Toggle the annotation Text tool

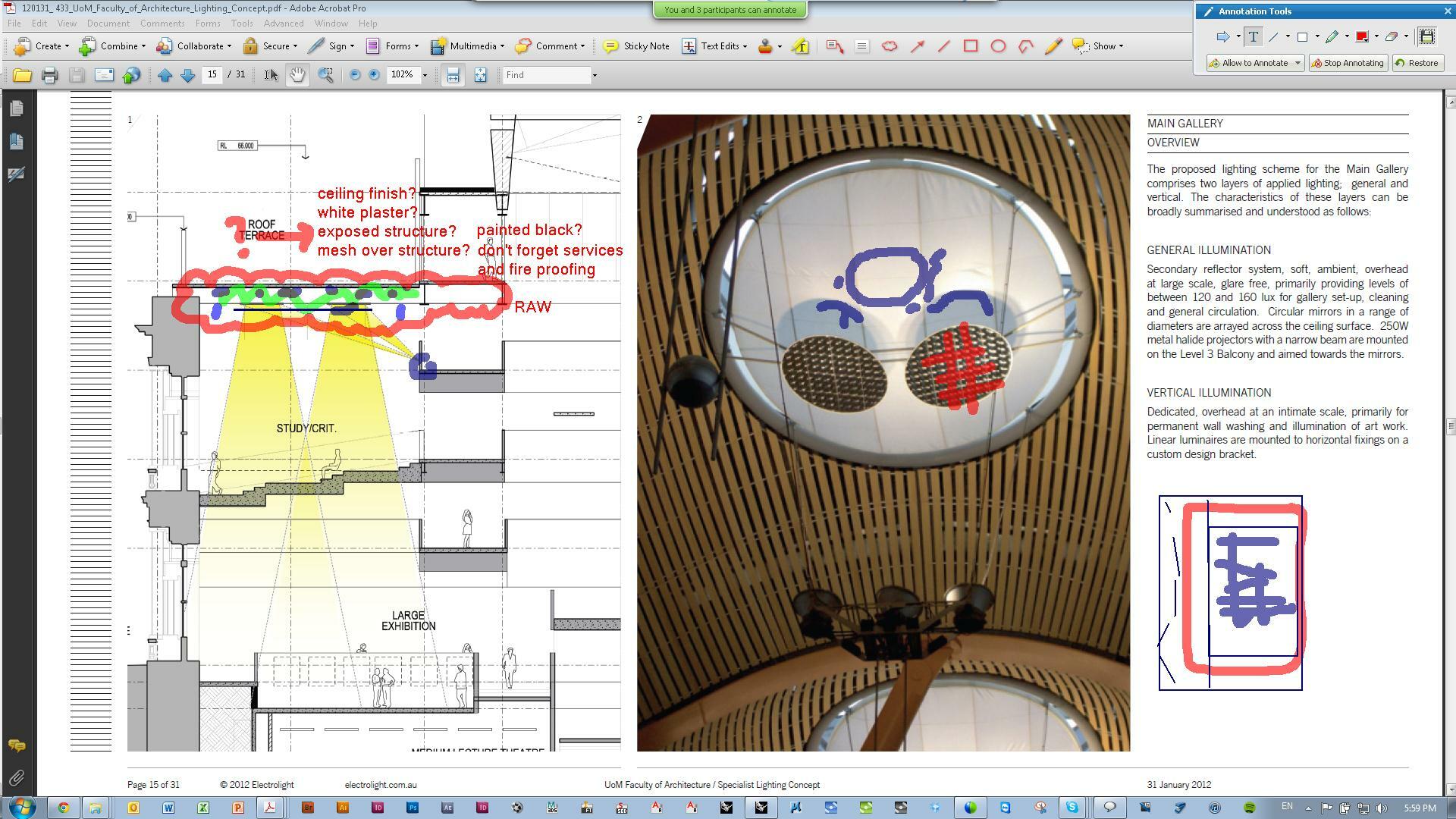[1254, 36]
